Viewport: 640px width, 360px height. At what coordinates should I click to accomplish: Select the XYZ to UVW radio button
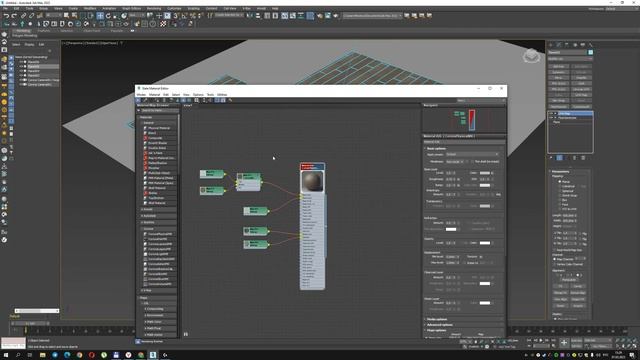pyautogui.click(x=560, y=209)
